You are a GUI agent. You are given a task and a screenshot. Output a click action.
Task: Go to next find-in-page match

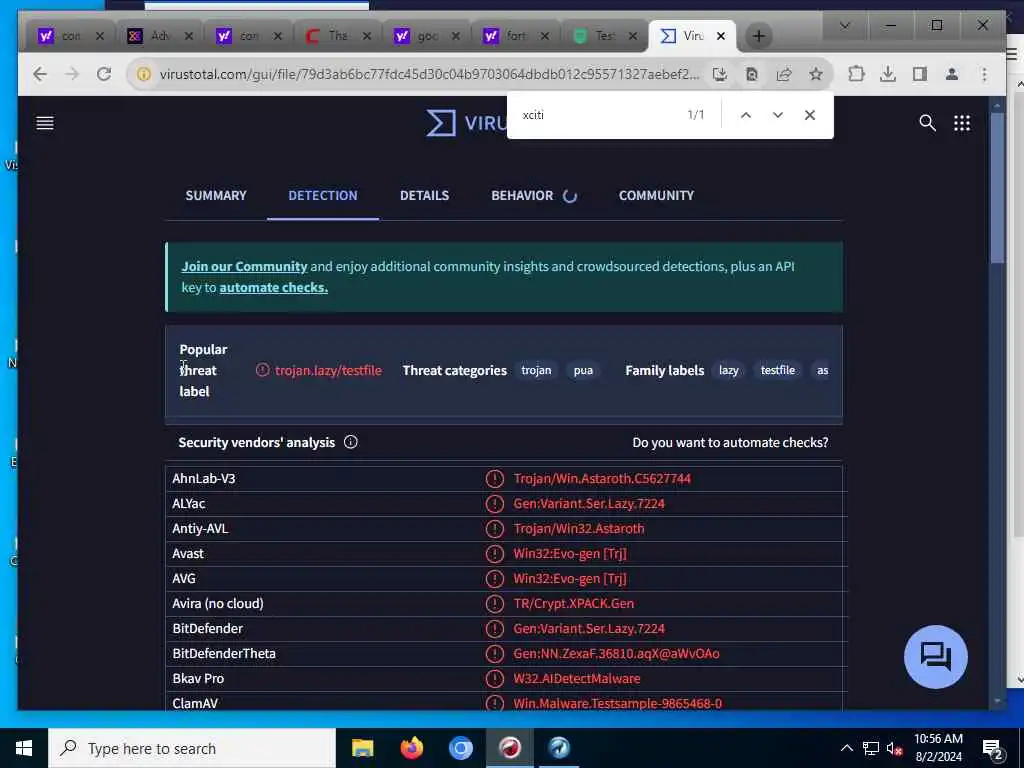pyautogui.click(x=777, y=115)
